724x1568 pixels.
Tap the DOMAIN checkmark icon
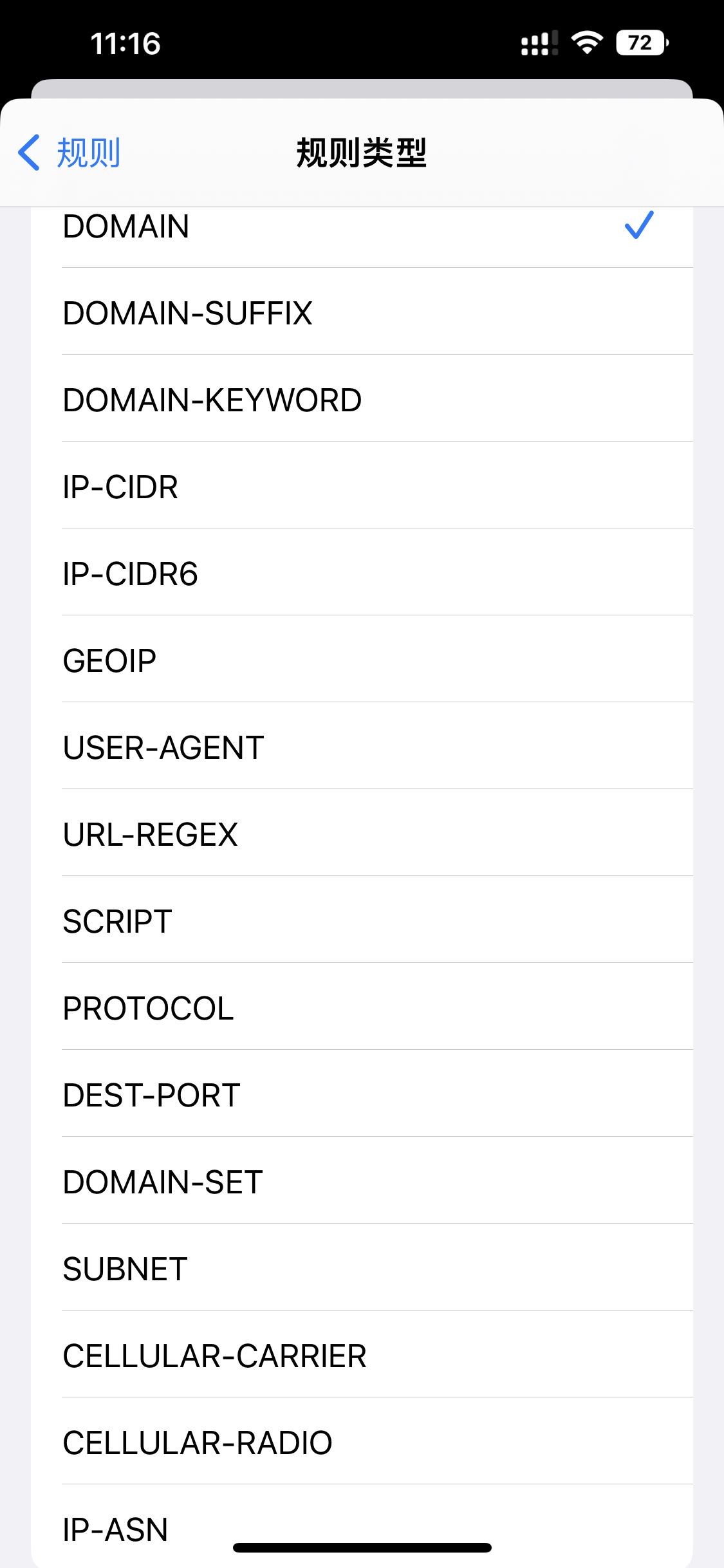pyautogui.click(x=639, y=225)
